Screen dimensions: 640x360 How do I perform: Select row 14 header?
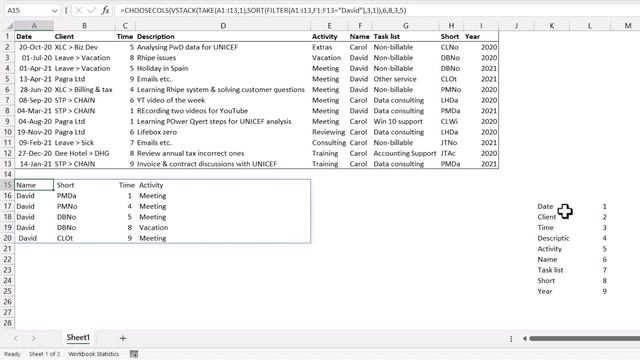[7, 174]
